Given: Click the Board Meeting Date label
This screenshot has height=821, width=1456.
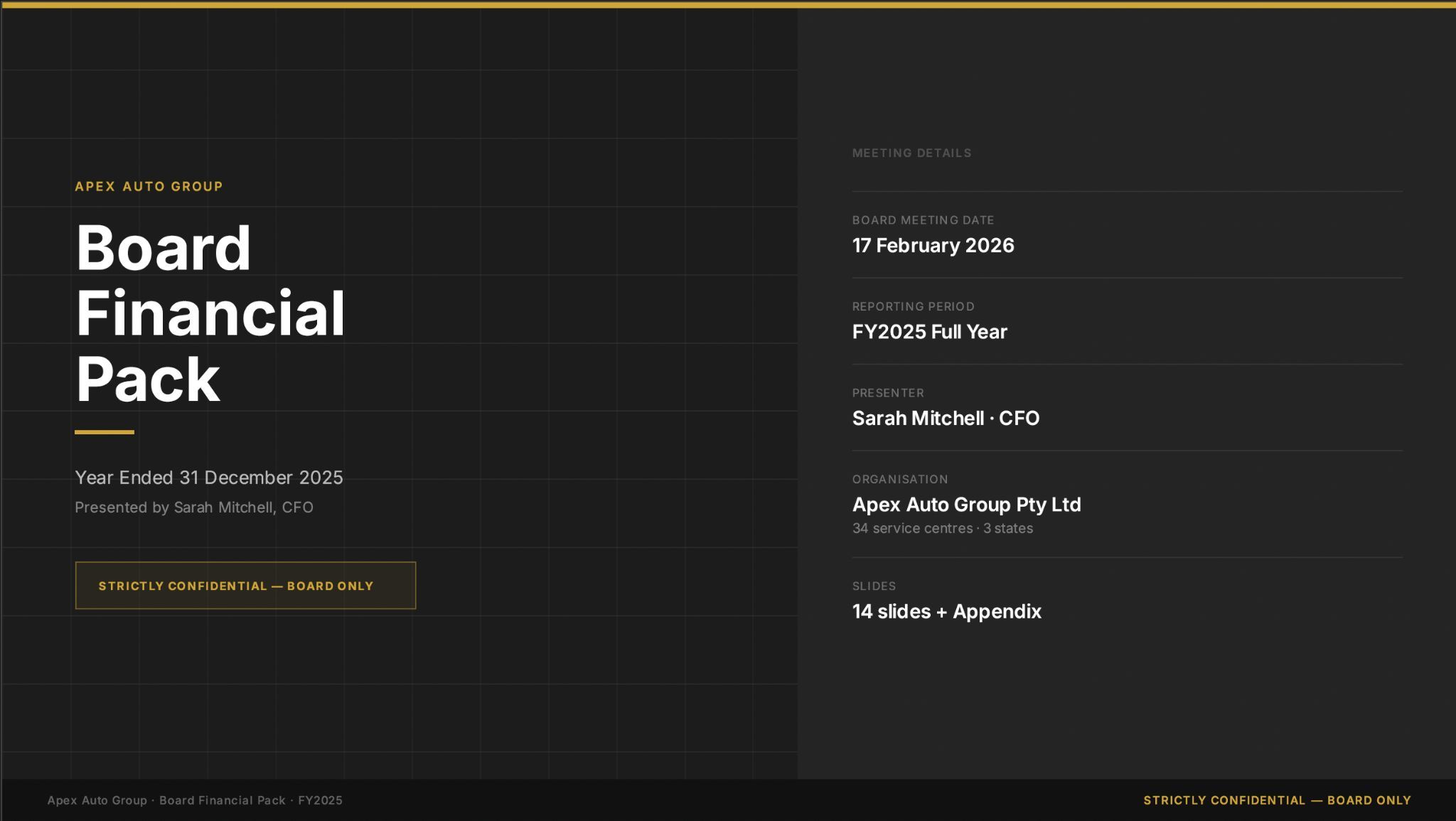Looking at the screenshot, I should (923, 220).
